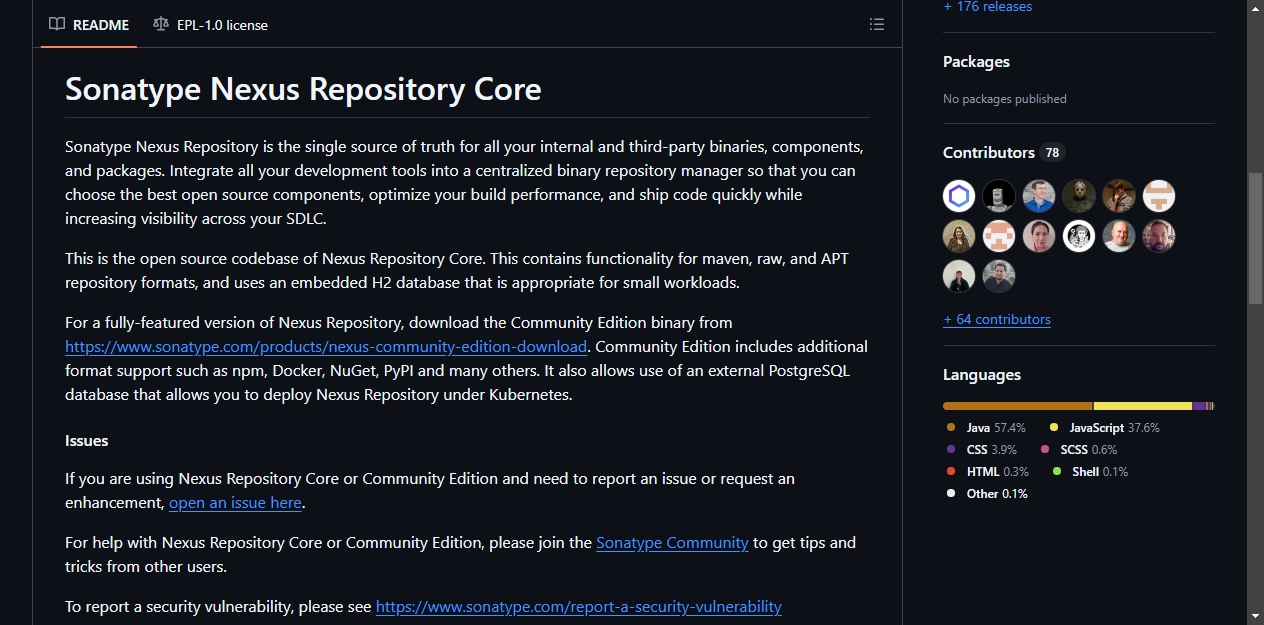Filter by HTML 0.3% language
The height and width of the screenshot is (625, 1264).
click(987, 472)
